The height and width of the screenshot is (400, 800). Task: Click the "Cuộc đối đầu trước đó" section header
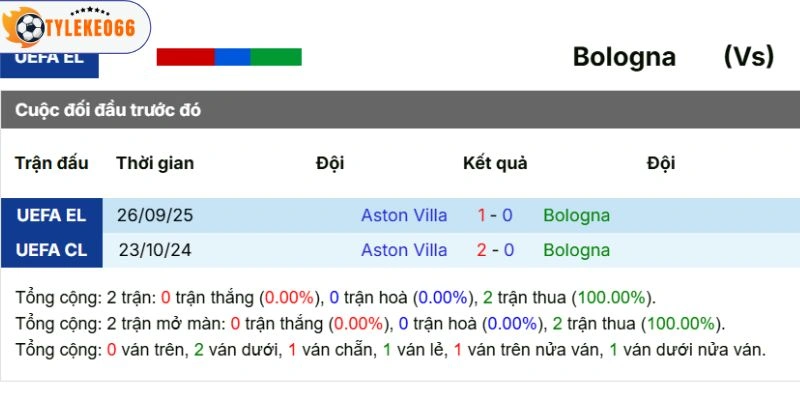(x=108, y=110)
